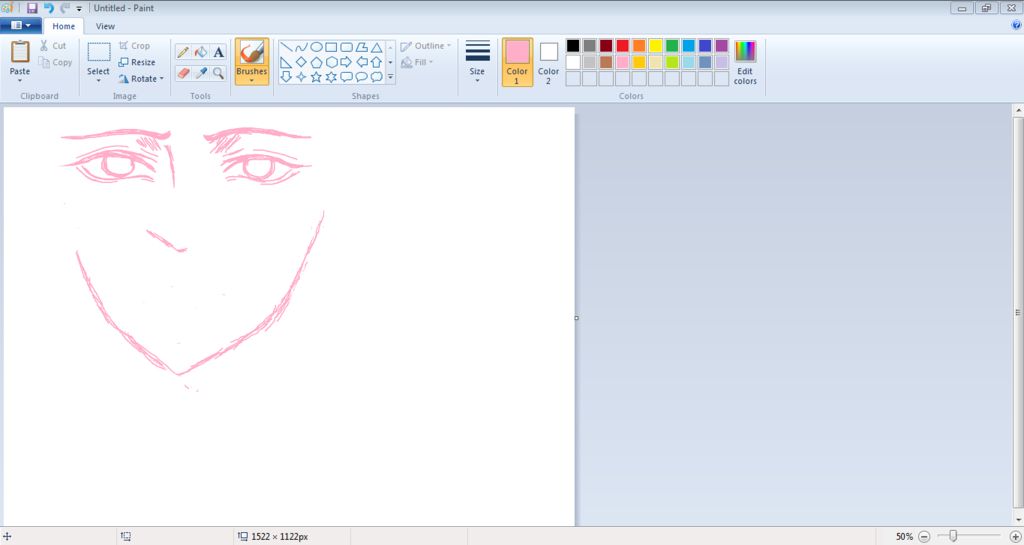Open the Customize Quick Access Toolbar dropdown
Viewport: 1024px width, 545px height.
pos(79,9)
